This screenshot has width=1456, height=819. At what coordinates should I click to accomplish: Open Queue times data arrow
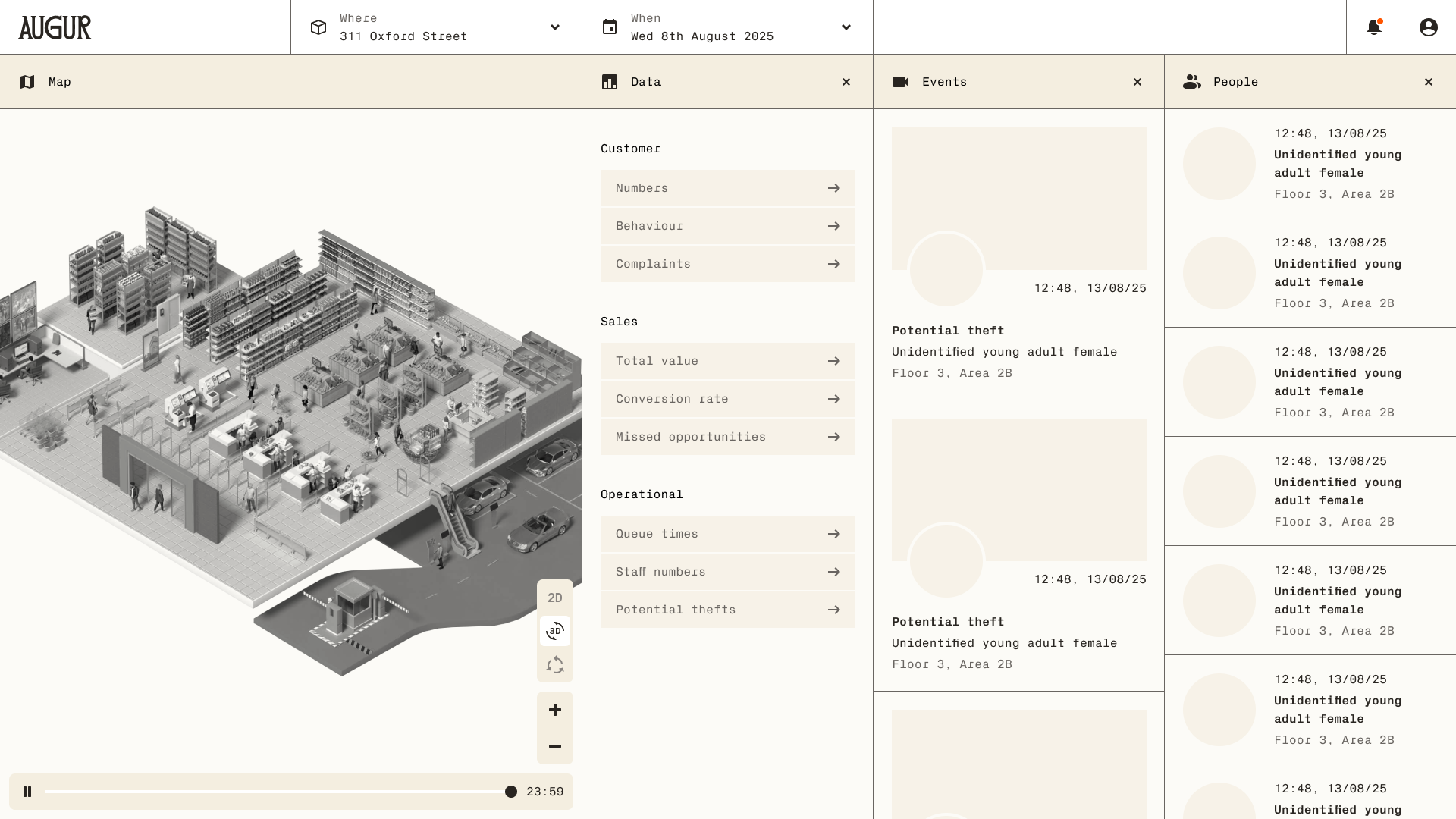(833, 534)
